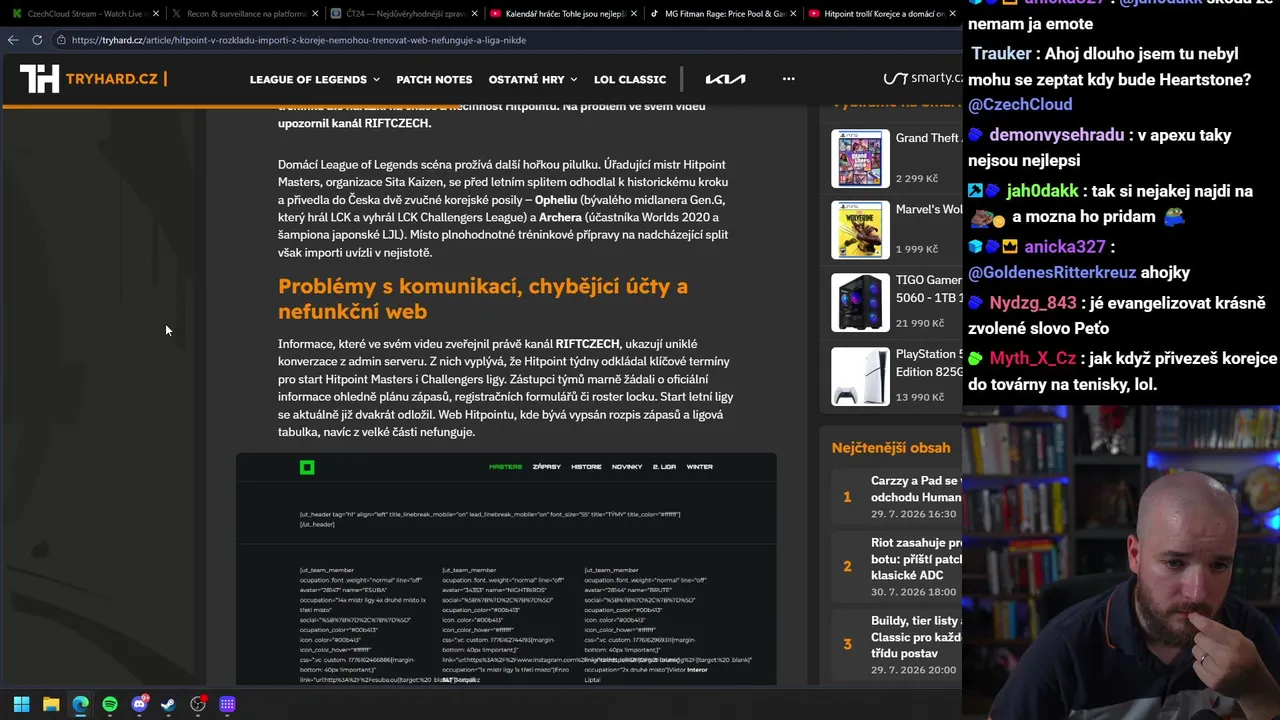Click the bold name 'Archera' in article
Screen dimensions: 1280x720
click(x=561, y=217)
